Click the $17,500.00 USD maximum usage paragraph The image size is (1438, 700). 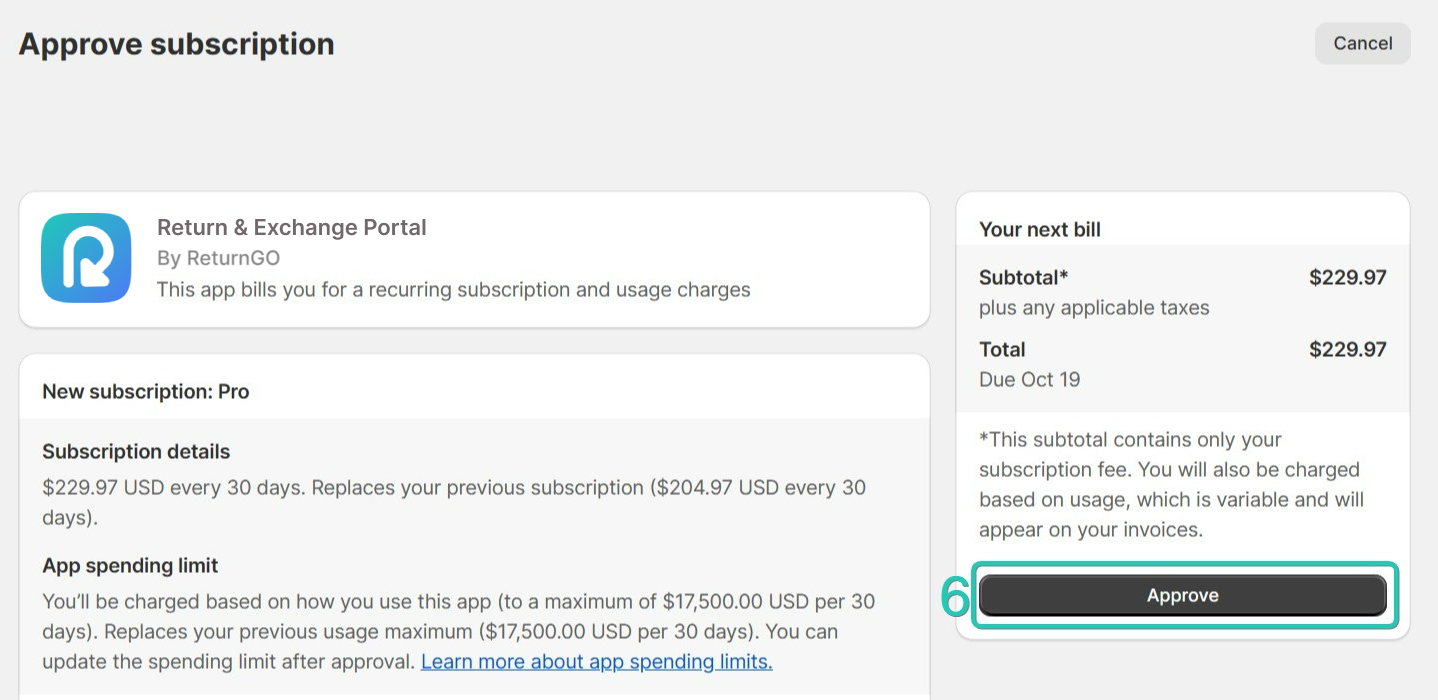click(458, 631)
